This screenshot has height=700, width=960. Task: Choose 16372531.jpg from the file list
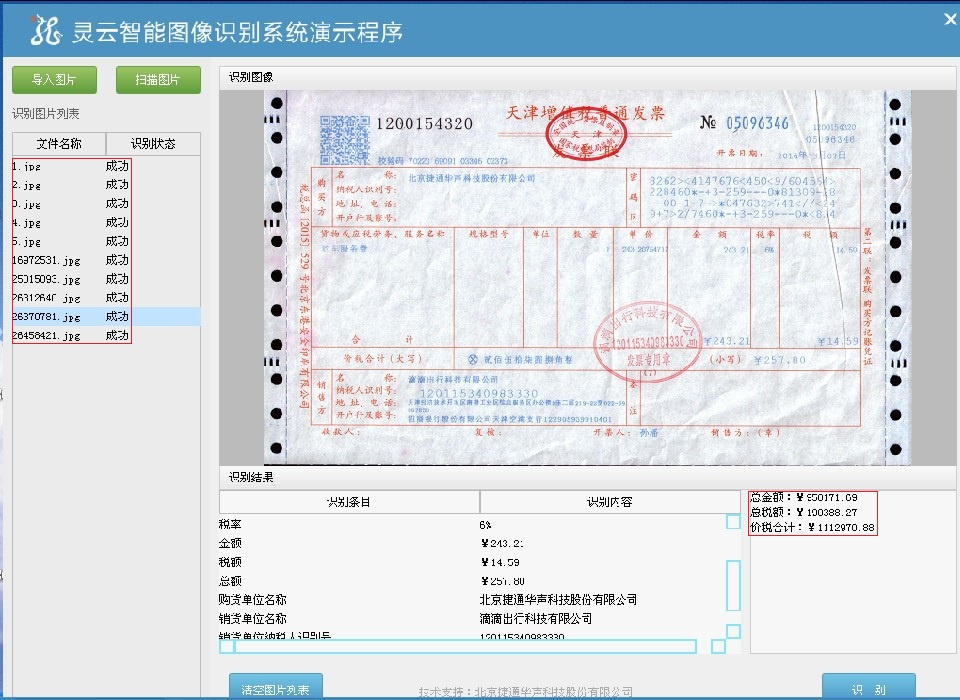(x=46, y=260)
